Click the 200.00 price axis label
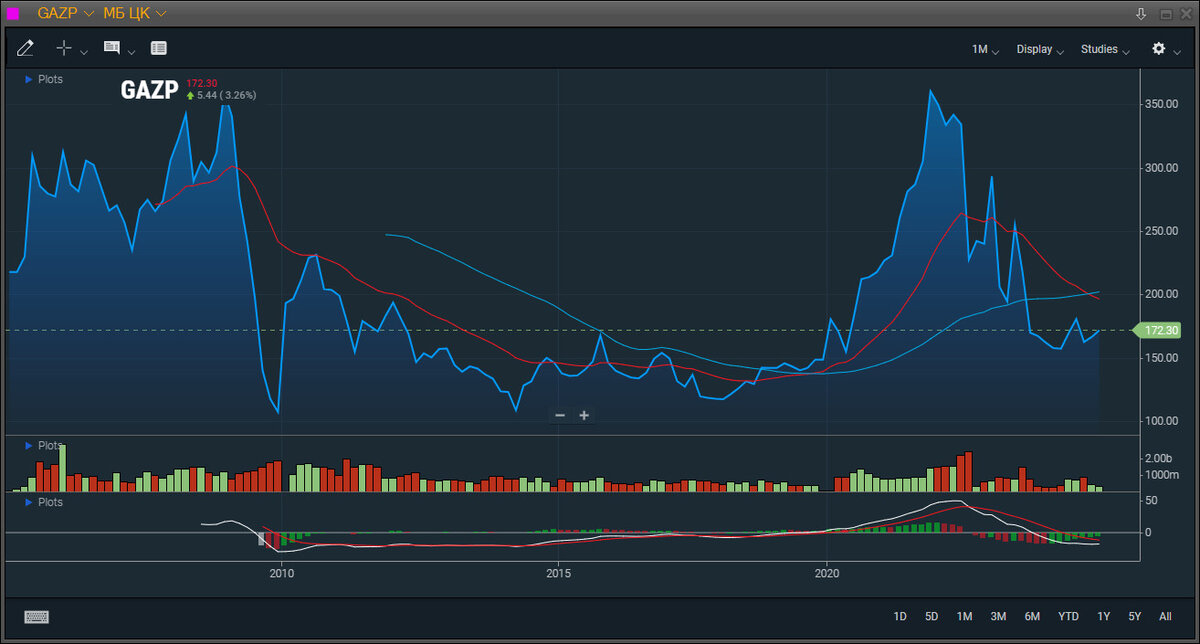Image resolution: width=1200 pixels, height=644 pixels. 1161,294
